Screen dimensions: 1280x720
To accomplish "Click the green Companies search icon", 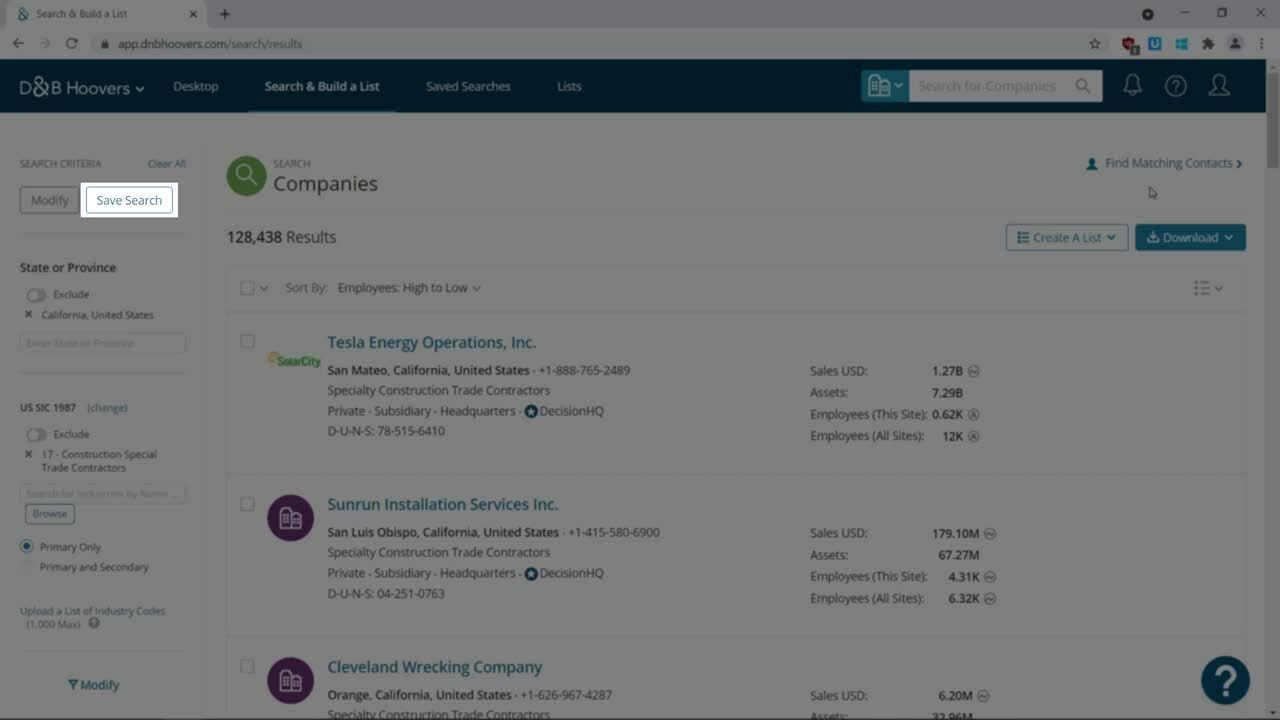I will coord(246,176).
